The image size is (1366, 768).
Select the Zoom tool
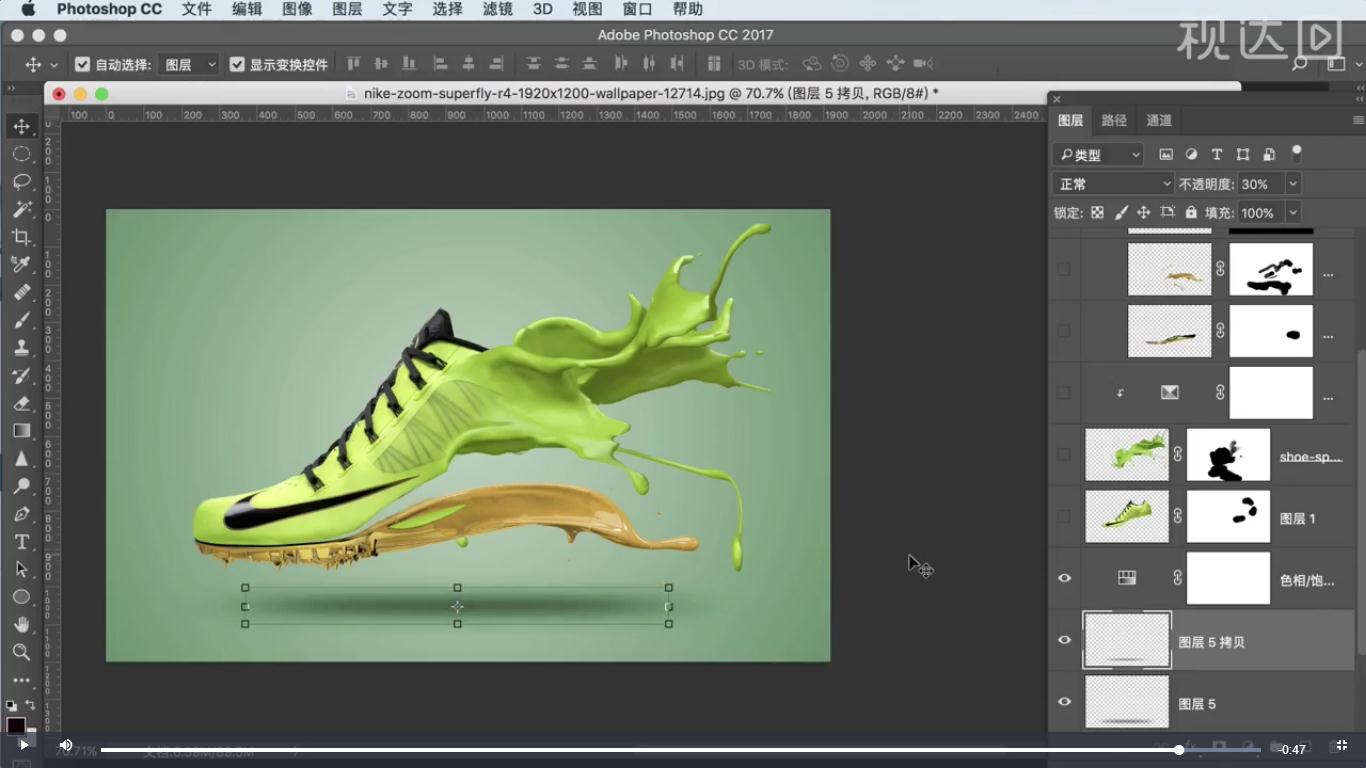(x=21, y=652)
